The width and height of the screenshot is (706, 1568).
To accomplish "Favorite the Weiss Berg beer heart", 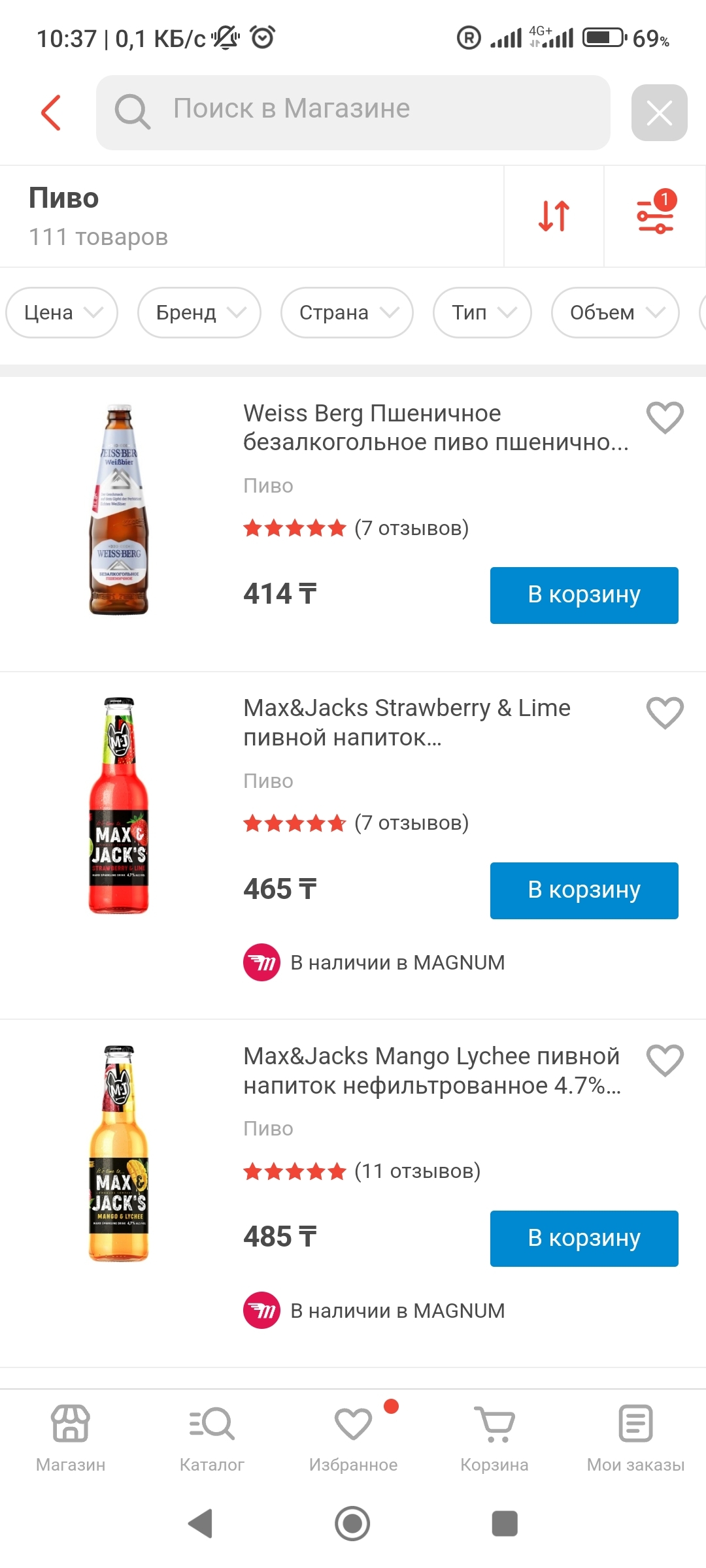I will (x=665, y=417).
